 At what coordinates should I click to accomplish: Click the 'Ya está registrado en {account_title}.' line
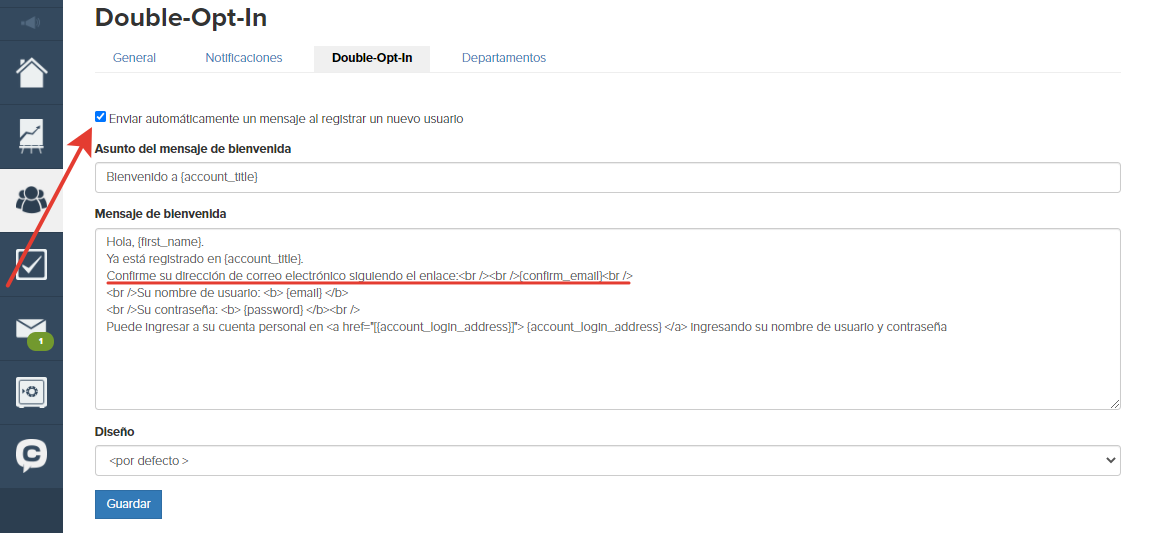coord(205,259)
